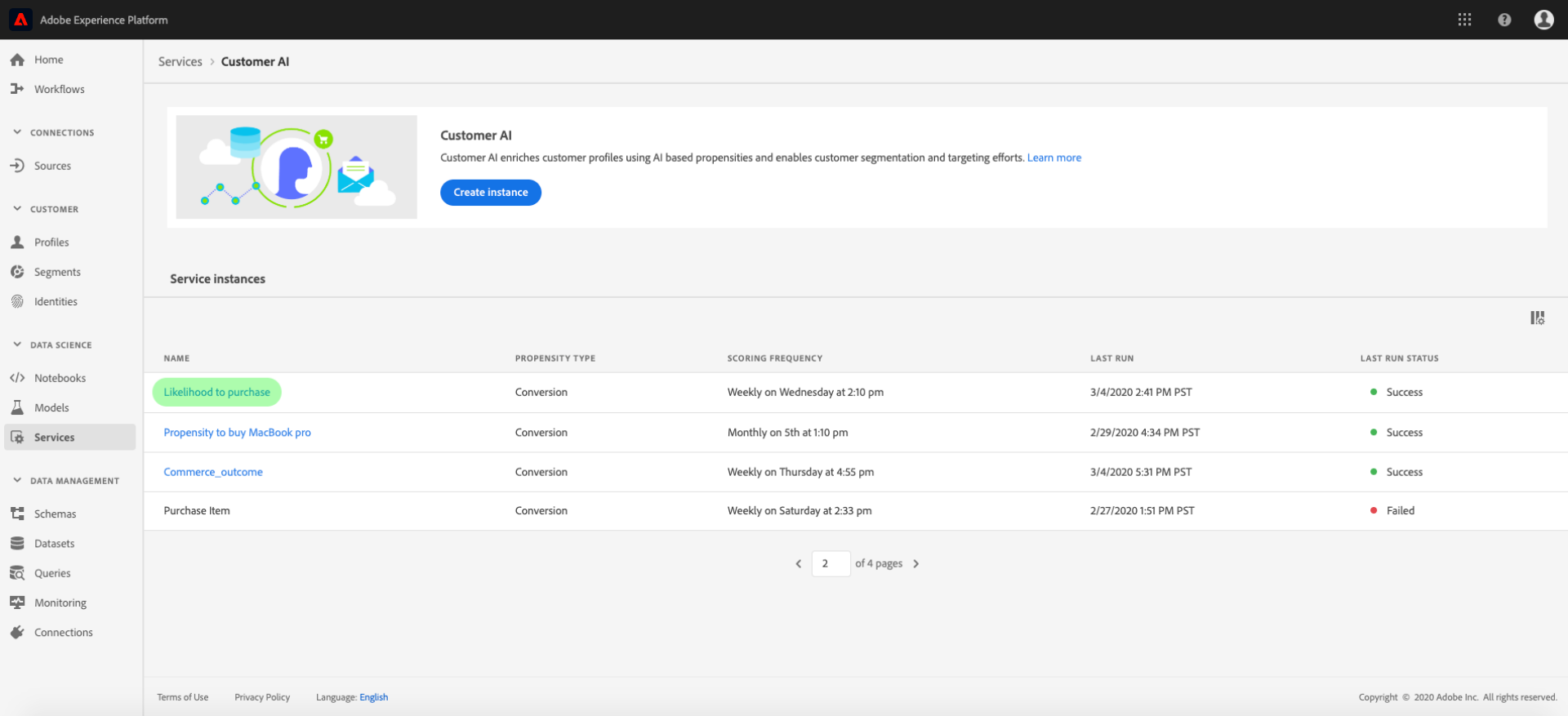
Task: Open Datasets in the sidebar
Action: (x=54, y=544)
